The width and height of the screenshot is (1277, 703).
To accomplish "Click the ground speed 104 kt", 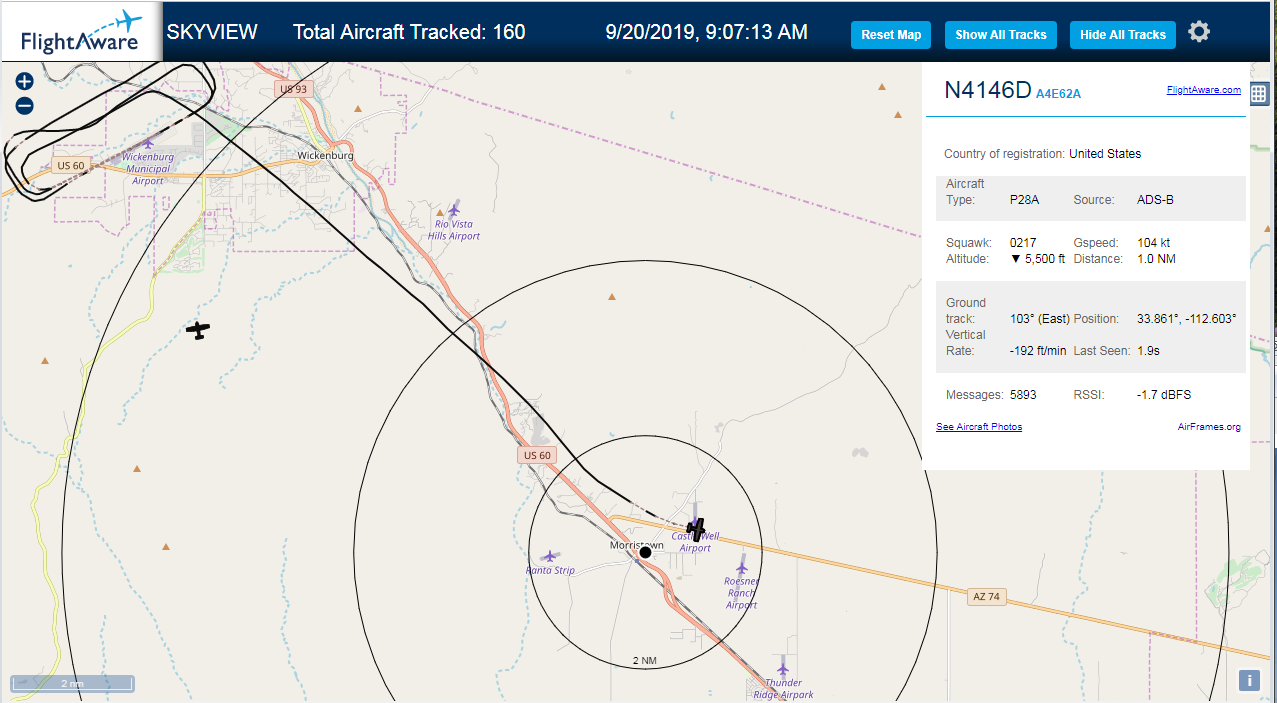I will [x=1154, y=243].
